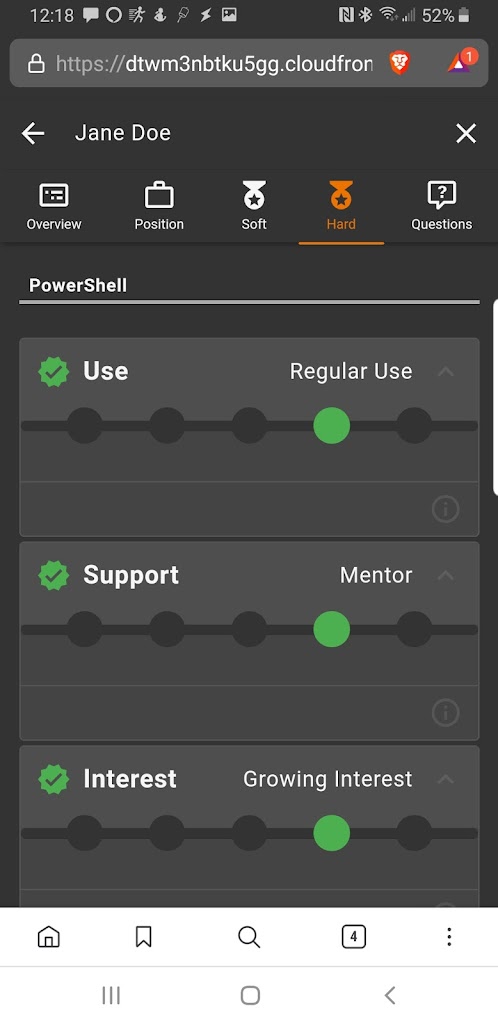
Task: Set Support slider to the last dot
Action: [x=414, y=630]
